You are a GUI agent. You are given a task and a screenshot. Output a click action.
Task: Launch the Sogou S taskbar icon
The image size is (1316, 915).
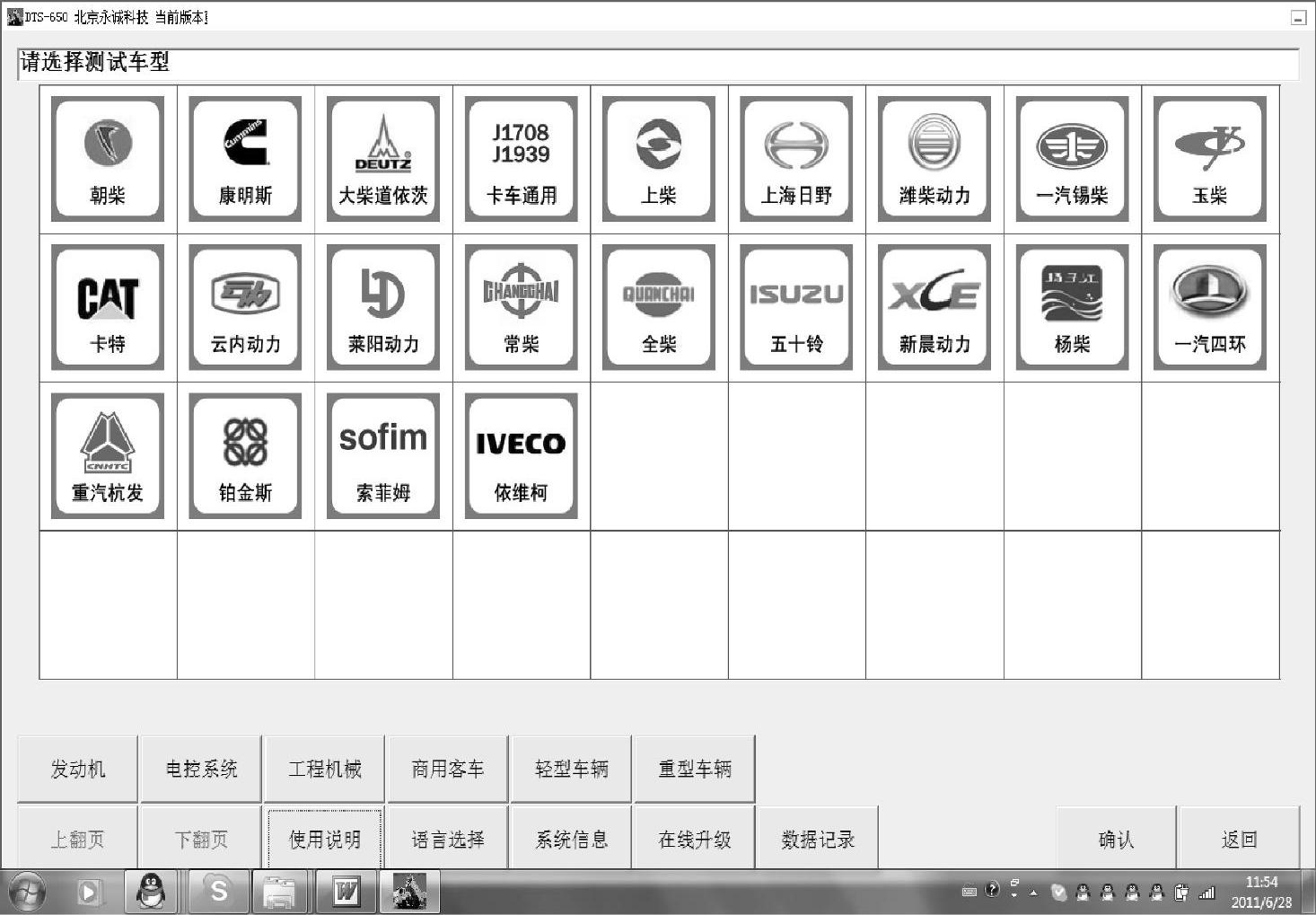pyautogui.click(x=218, y=892)
